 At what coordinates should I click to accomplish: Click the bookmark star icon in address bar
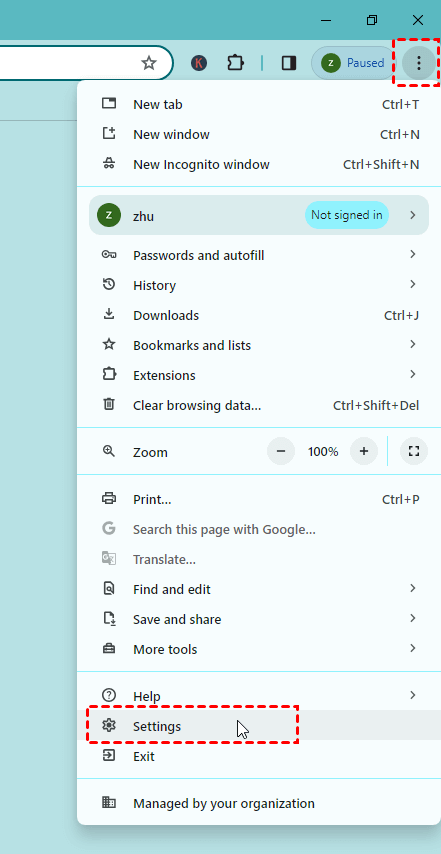(x=149, y=63)
